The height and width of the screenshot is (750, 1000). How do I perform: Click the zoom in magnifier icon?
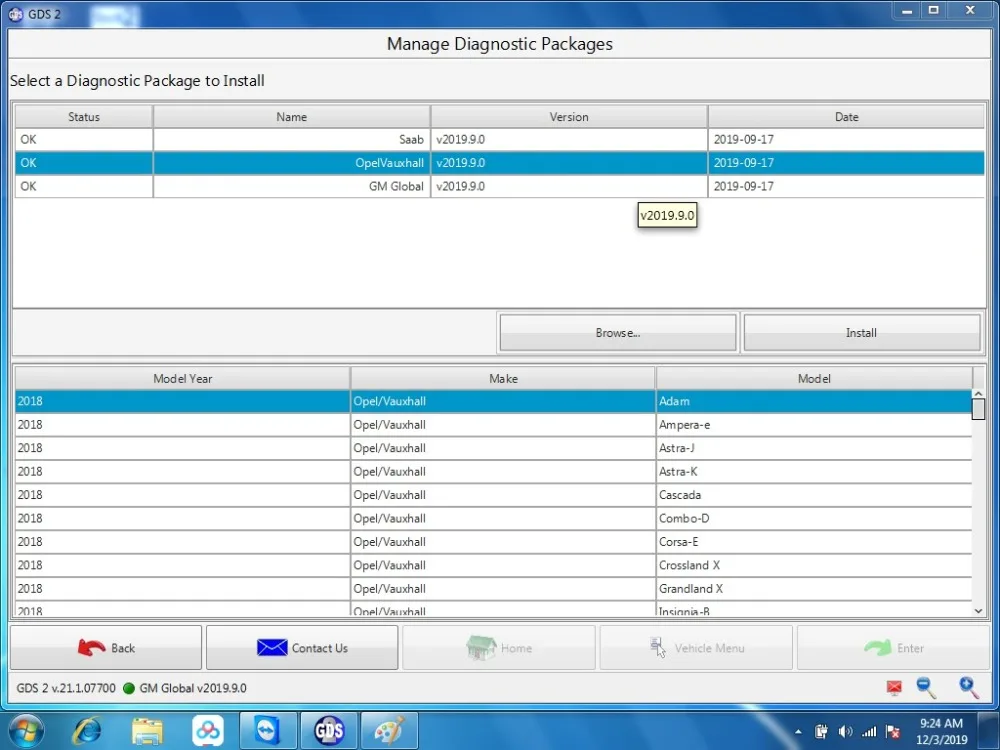pos(969,688)
